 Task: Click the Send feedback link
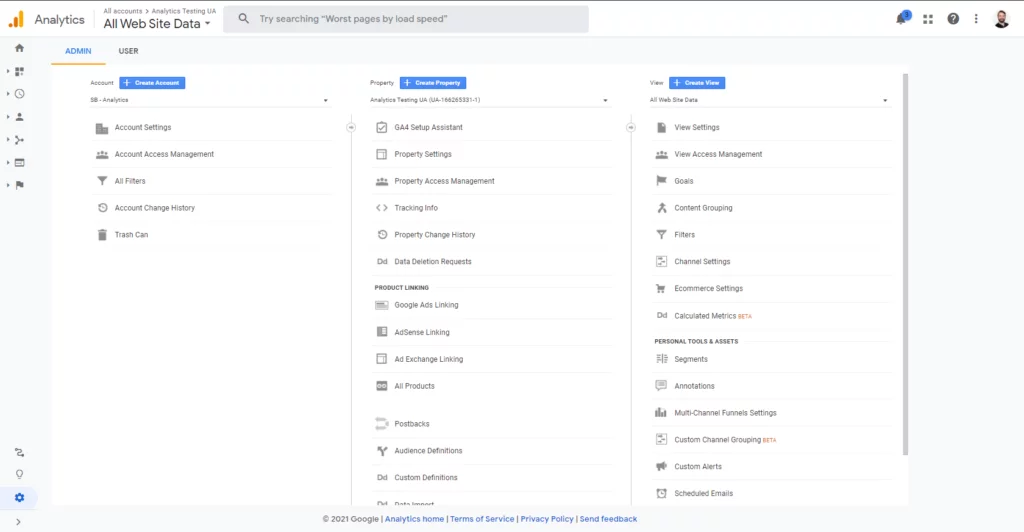(608, 519)
